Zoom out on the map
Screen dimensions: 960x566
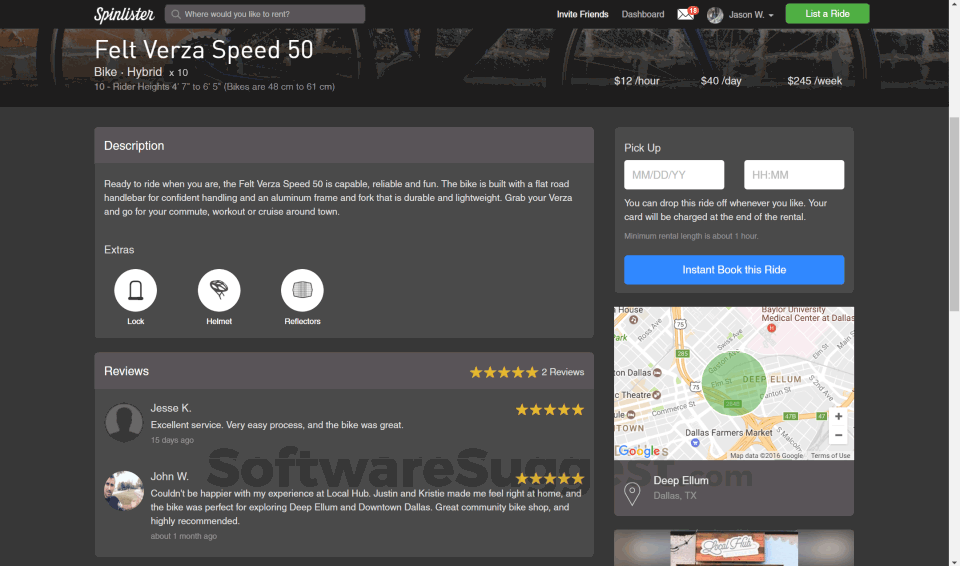tap(838, 435)
